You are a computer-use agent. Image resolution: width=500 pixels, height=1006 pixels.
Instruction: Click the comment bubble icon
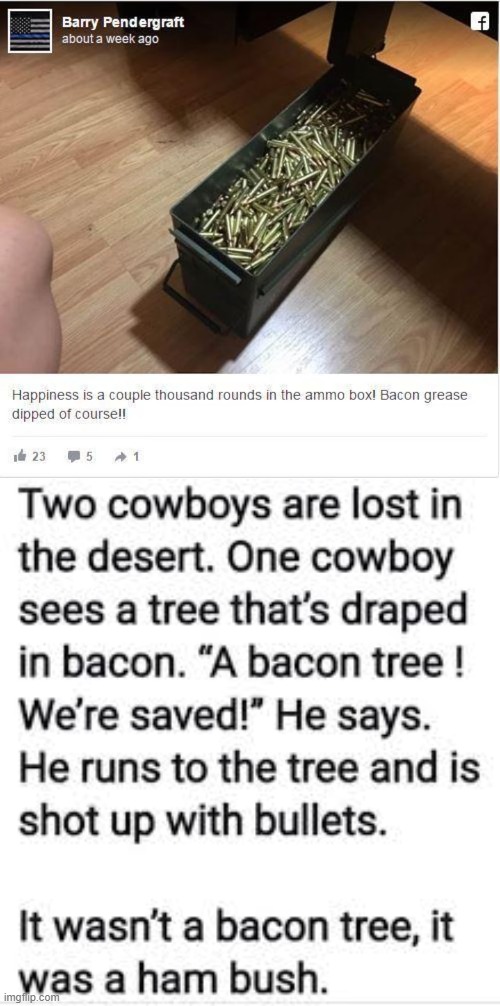(74, 457)
